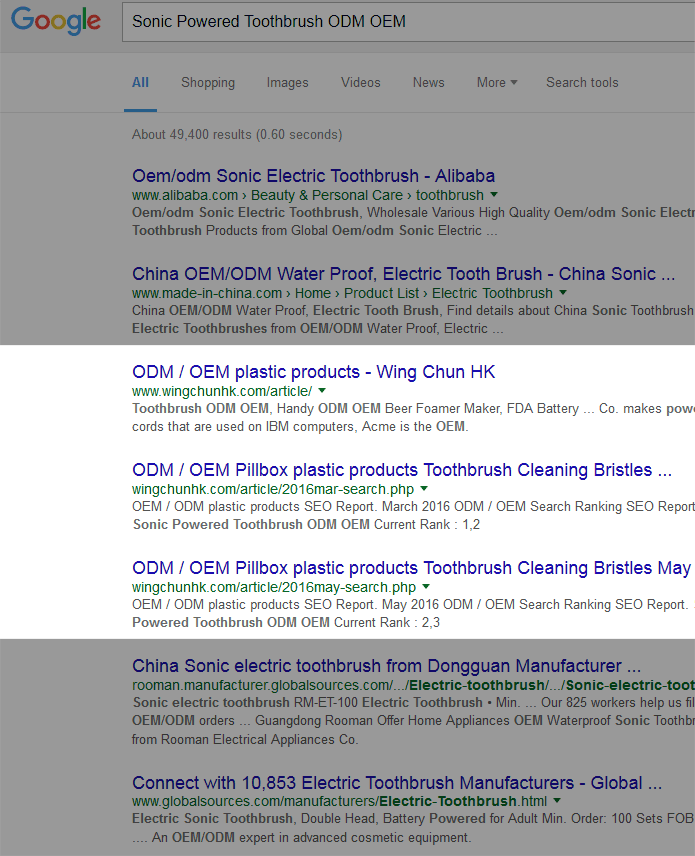The width and height of the screenshot is (695, 856).
Task: Expand dropdown arrow beside 2016mar-search.php URL
Action: (424, 488)
